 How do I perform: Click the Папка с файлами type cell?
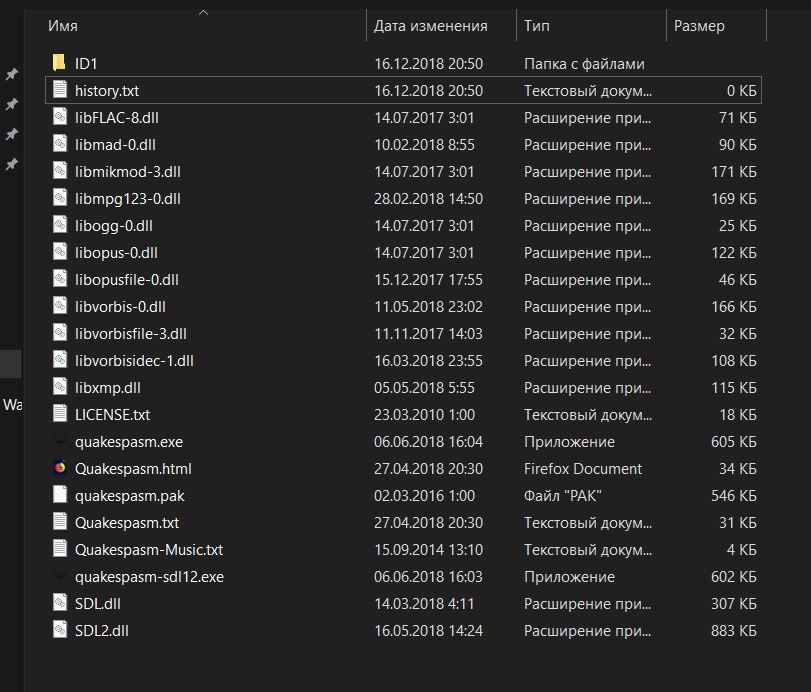(x=584, y=64)
